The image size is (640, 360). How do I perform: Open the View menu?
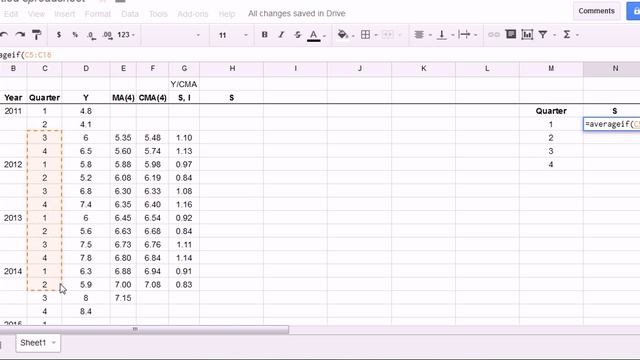36,14
